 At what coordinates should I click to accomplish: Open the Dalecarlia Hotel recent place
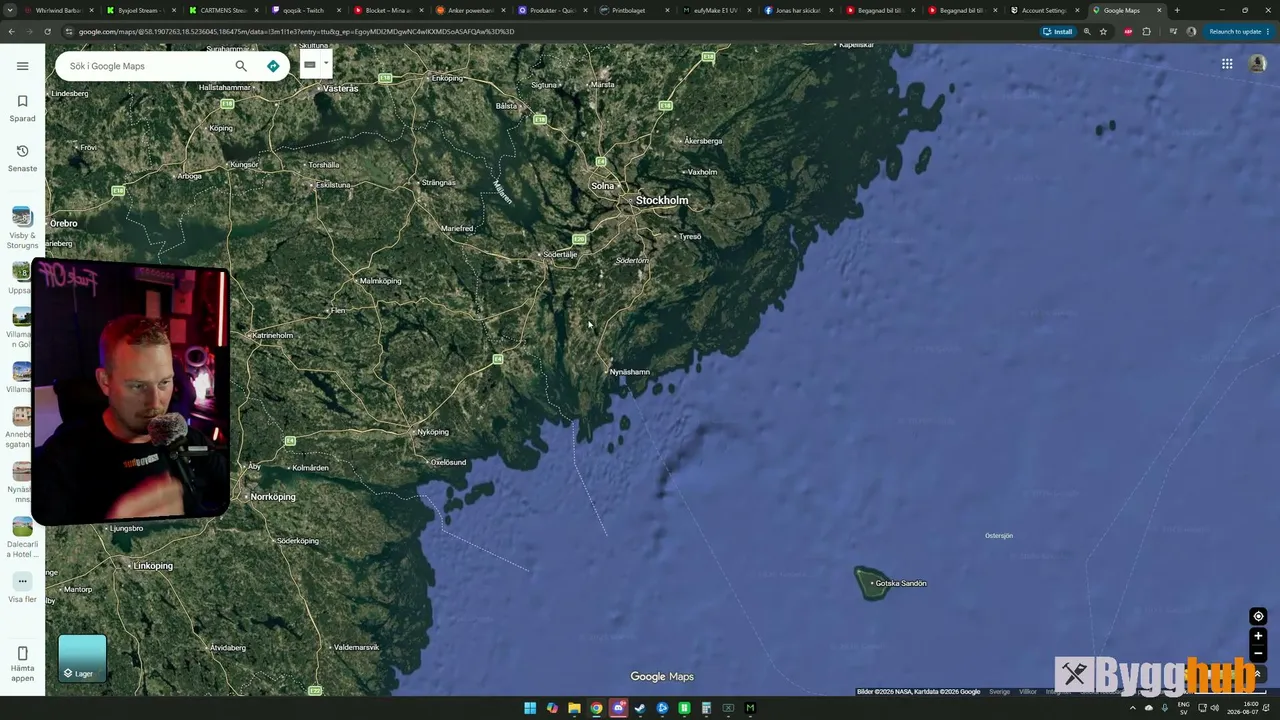pos(22,538)
